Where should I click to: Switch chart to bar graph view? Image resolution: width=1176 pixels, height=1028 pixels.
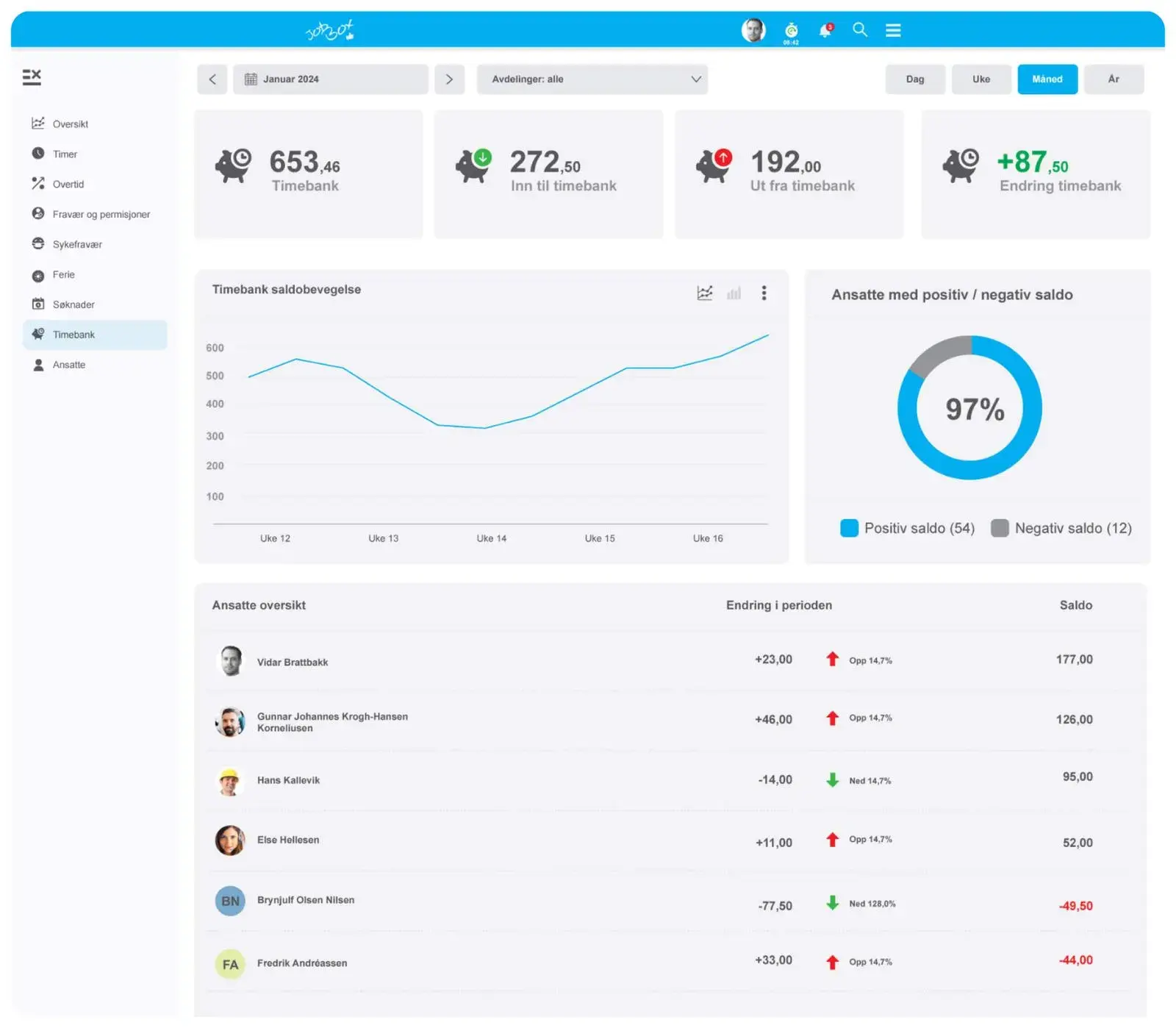tap(734, 293)
